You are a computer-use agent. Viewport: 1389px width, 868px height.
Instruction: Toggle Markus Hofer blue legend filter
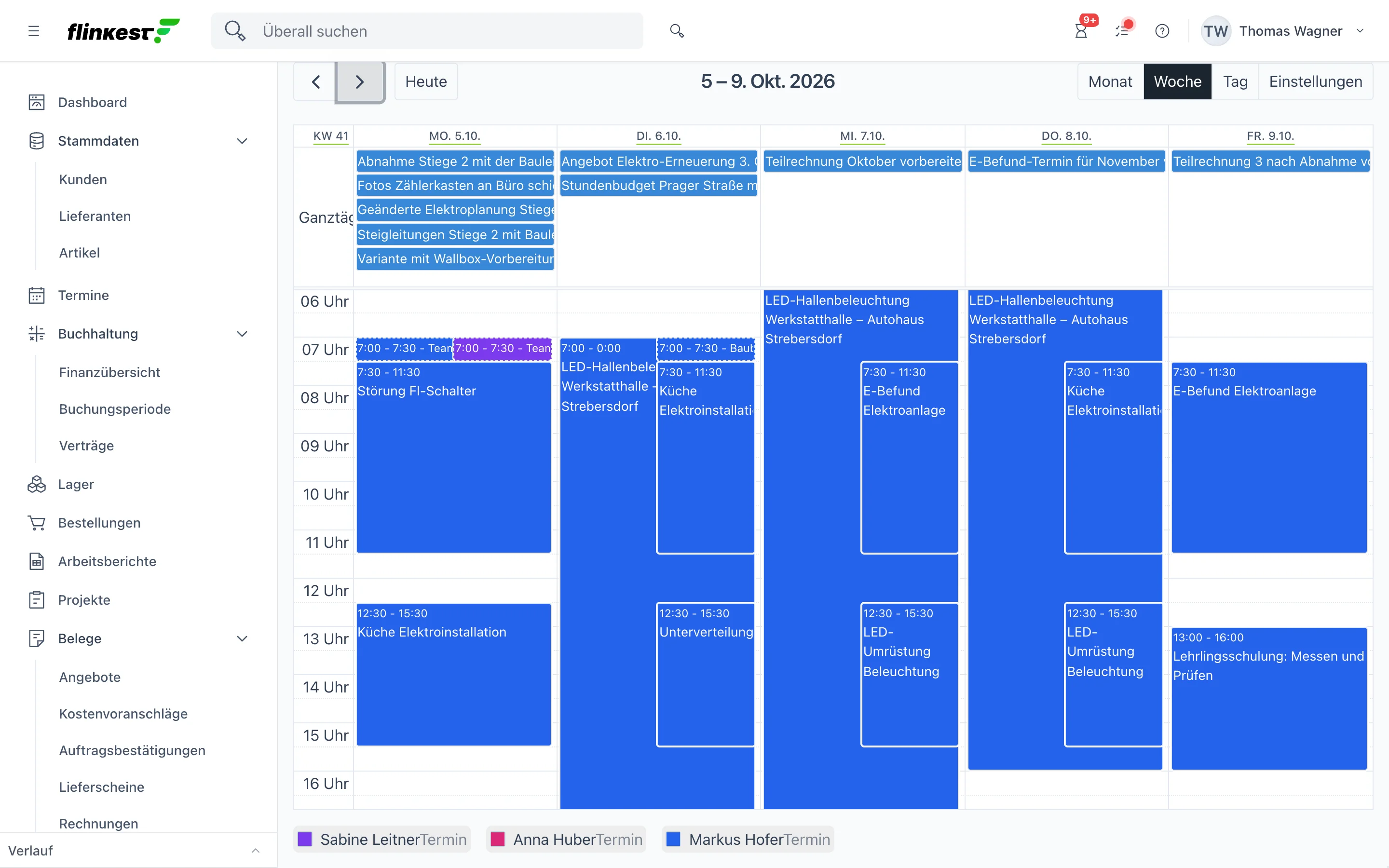(748, 839)
